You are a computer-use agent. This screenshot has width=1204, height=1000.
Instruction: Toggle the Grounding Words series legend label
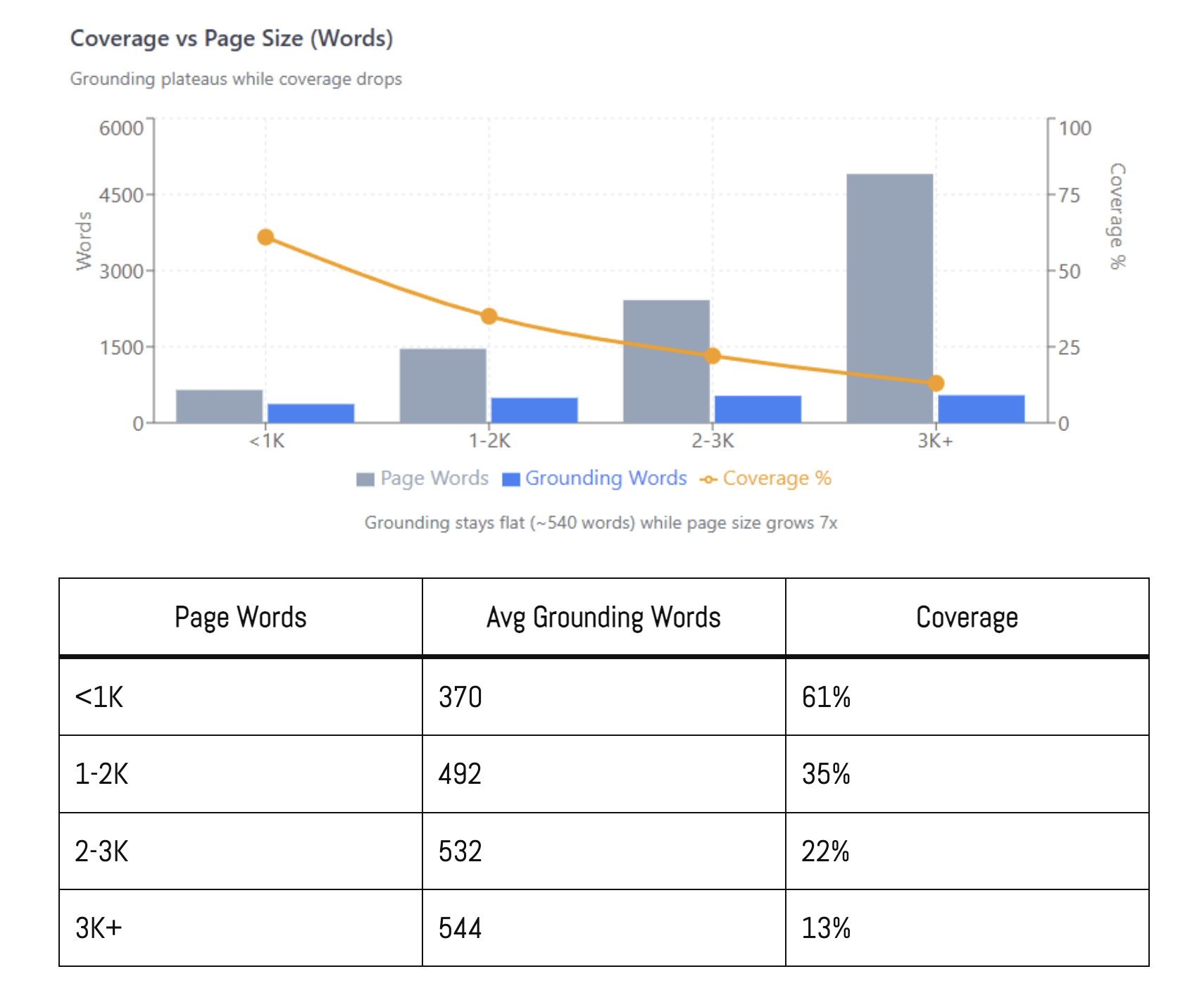606,478
